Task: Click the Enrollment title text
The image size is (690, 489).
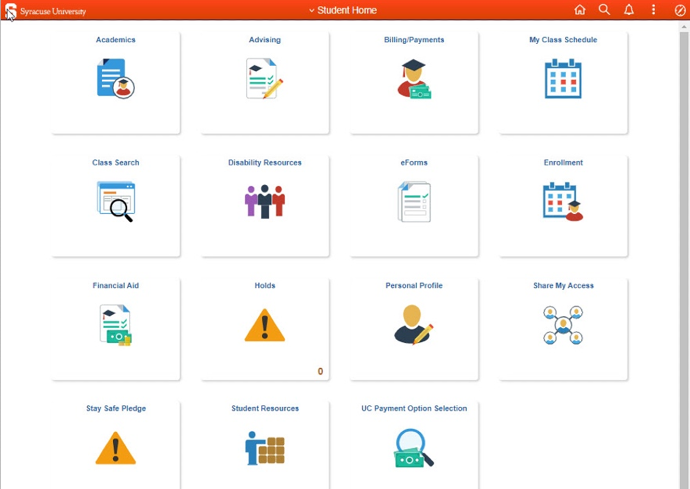Action: (563, 162)
